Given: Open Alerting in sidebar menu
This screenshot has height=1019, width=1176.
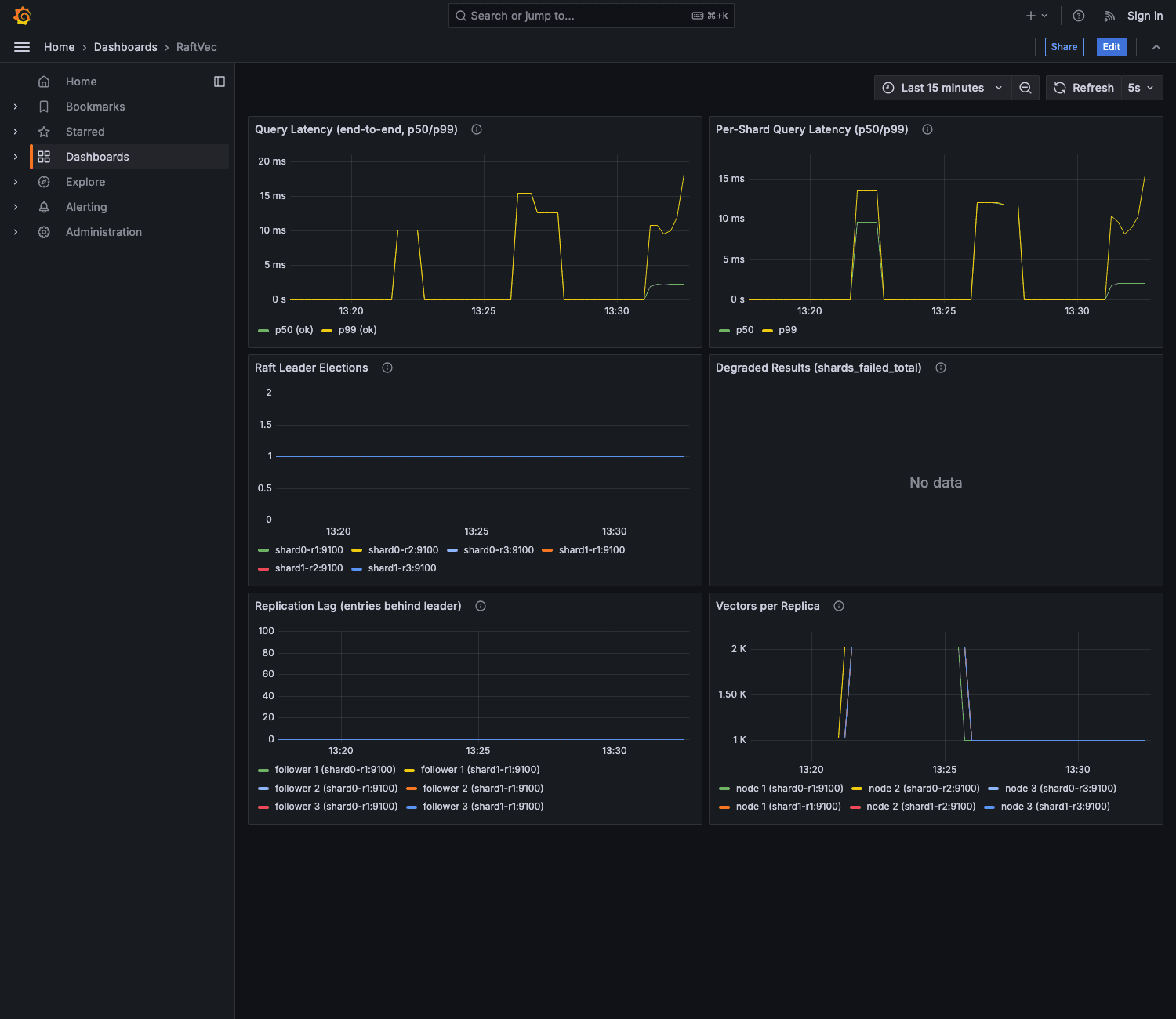Looking at the screenshot, I should tap(86, 207).
